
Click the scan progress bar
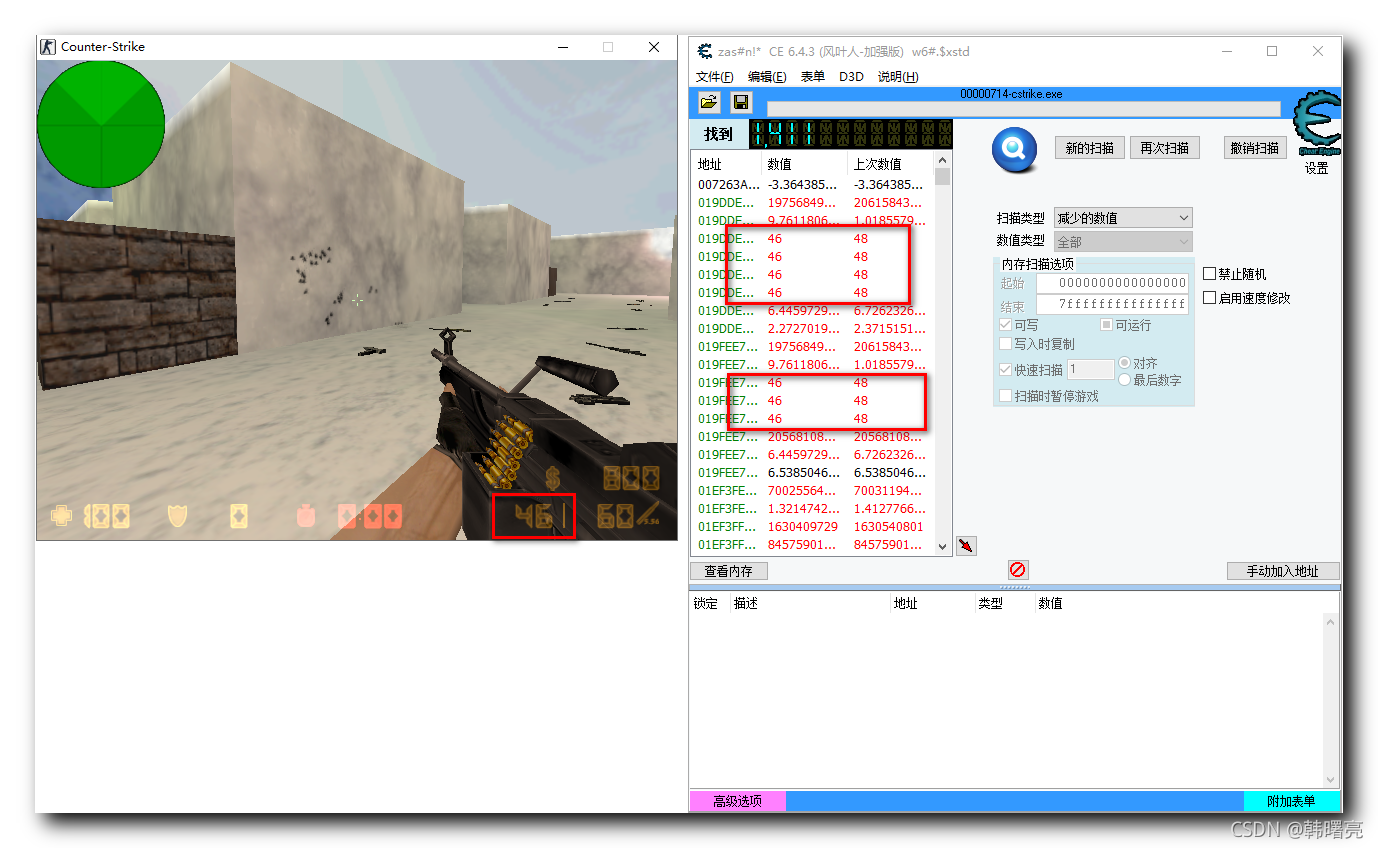click(1023, 109)
